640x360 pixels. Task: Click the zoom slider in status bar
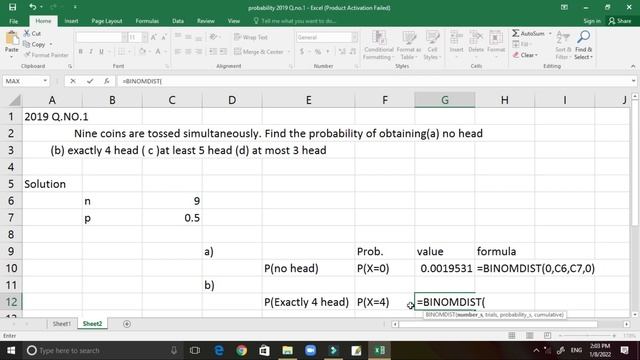[587, 336]
